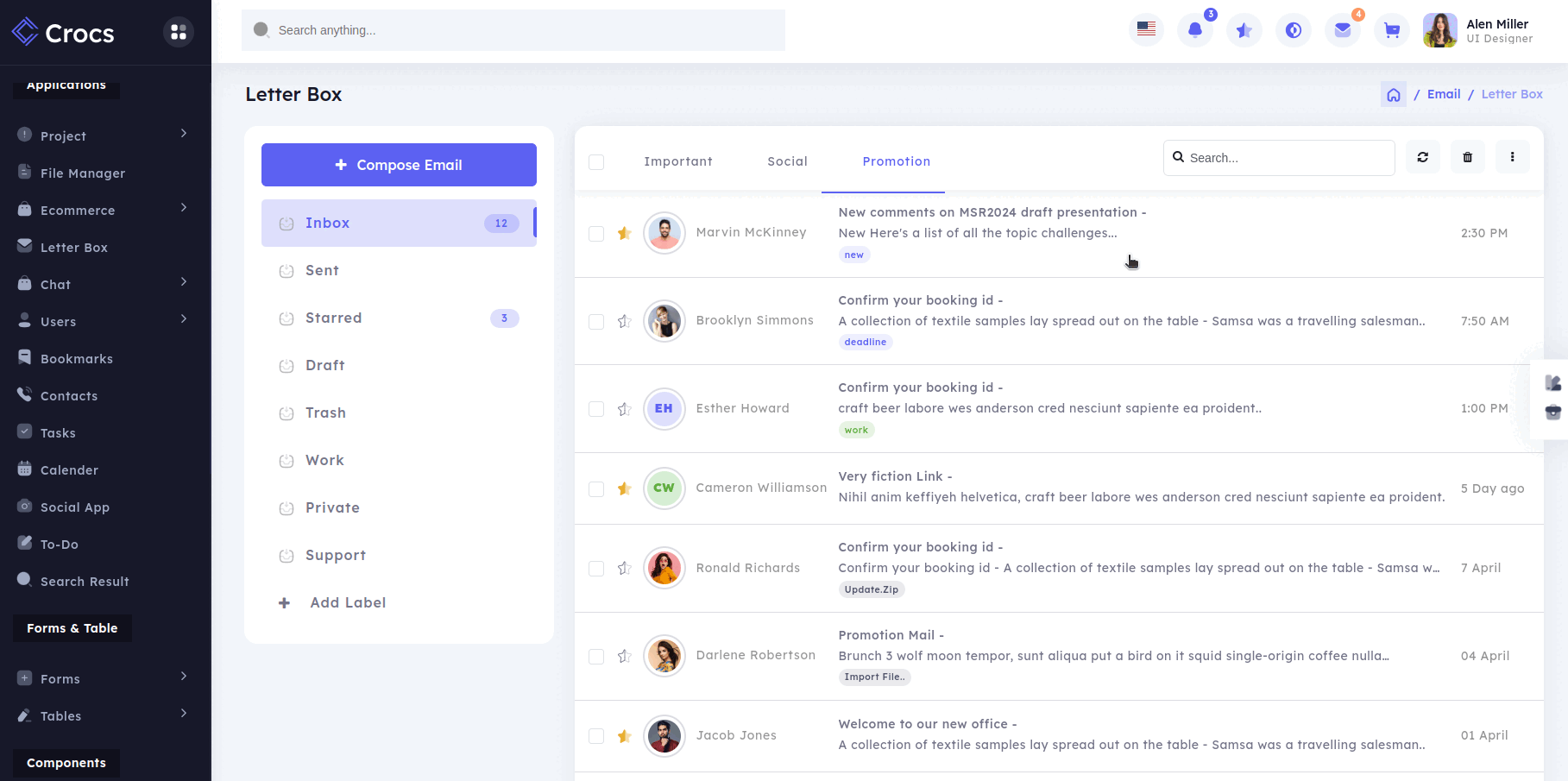1568x781 pixels.
Task: Open the shopping cart icon
Action: coord(1391,30)
